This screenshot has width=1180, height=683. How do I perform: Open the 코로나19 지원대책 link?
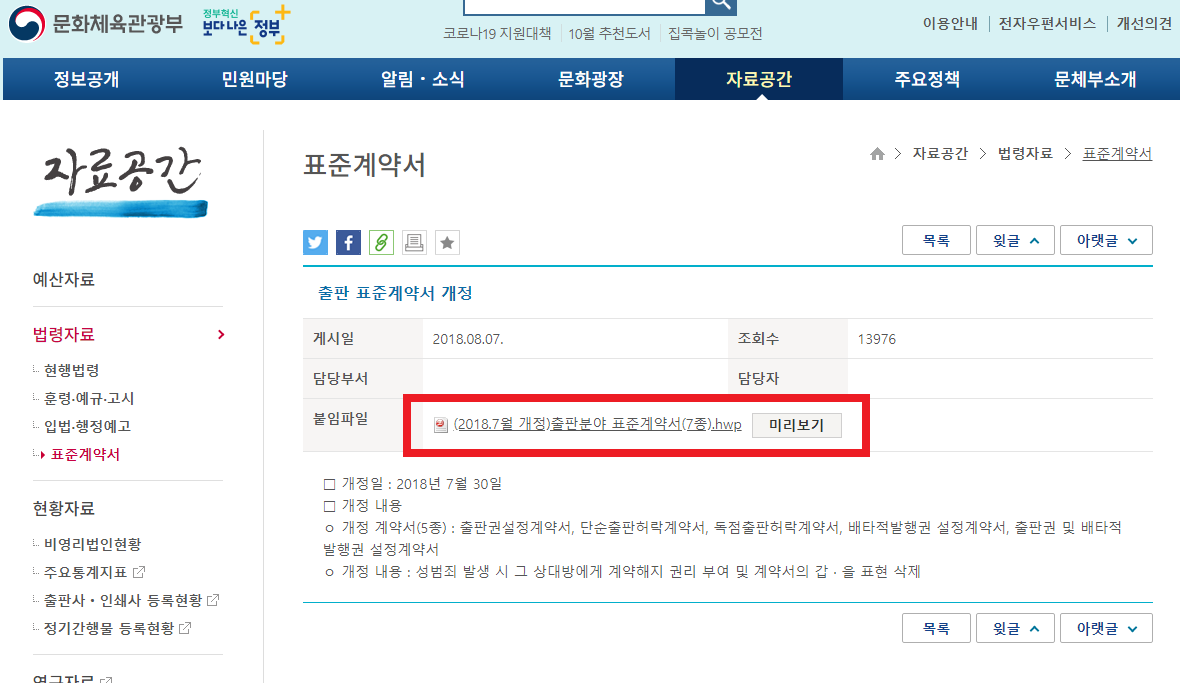tap(499, 32)
